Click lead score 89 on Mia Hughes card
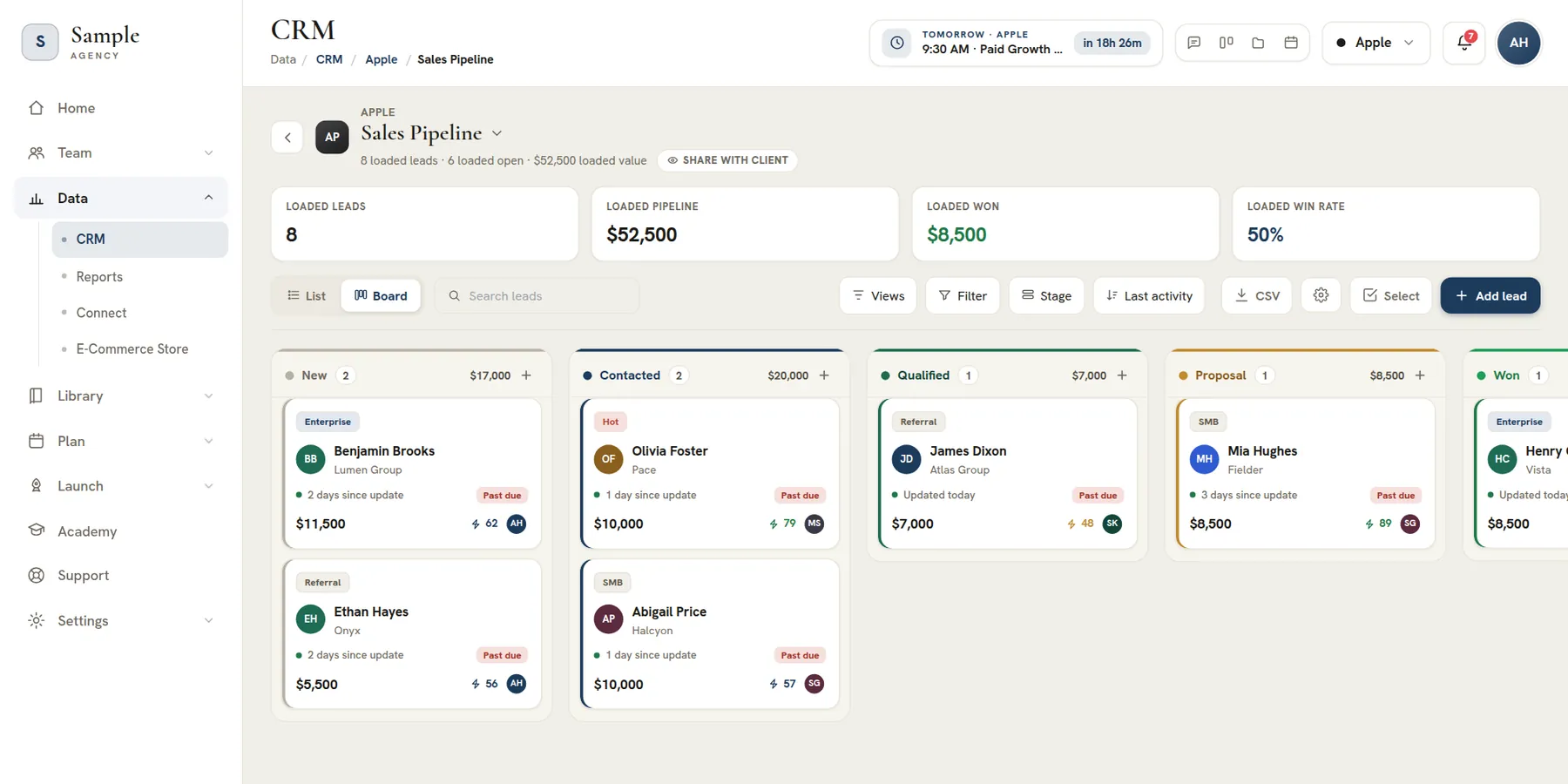The width and height of the screenshot is (1568, 784). (1378, 524)
